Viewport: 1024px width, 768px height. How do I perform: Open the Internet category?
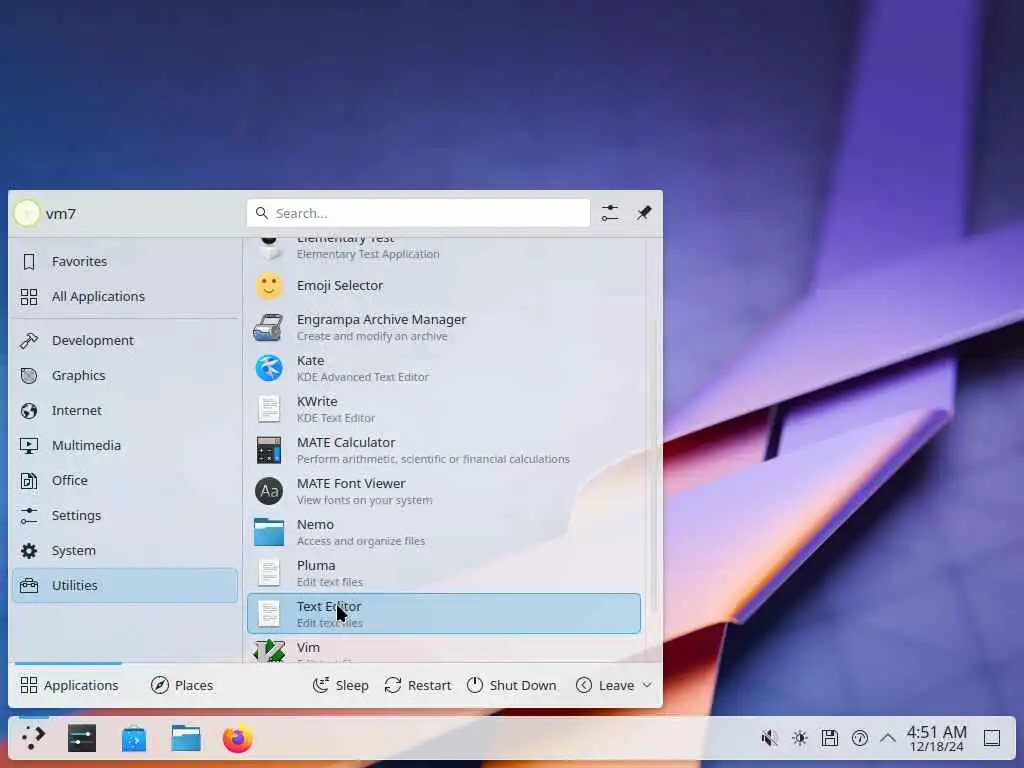coord(125,410)
